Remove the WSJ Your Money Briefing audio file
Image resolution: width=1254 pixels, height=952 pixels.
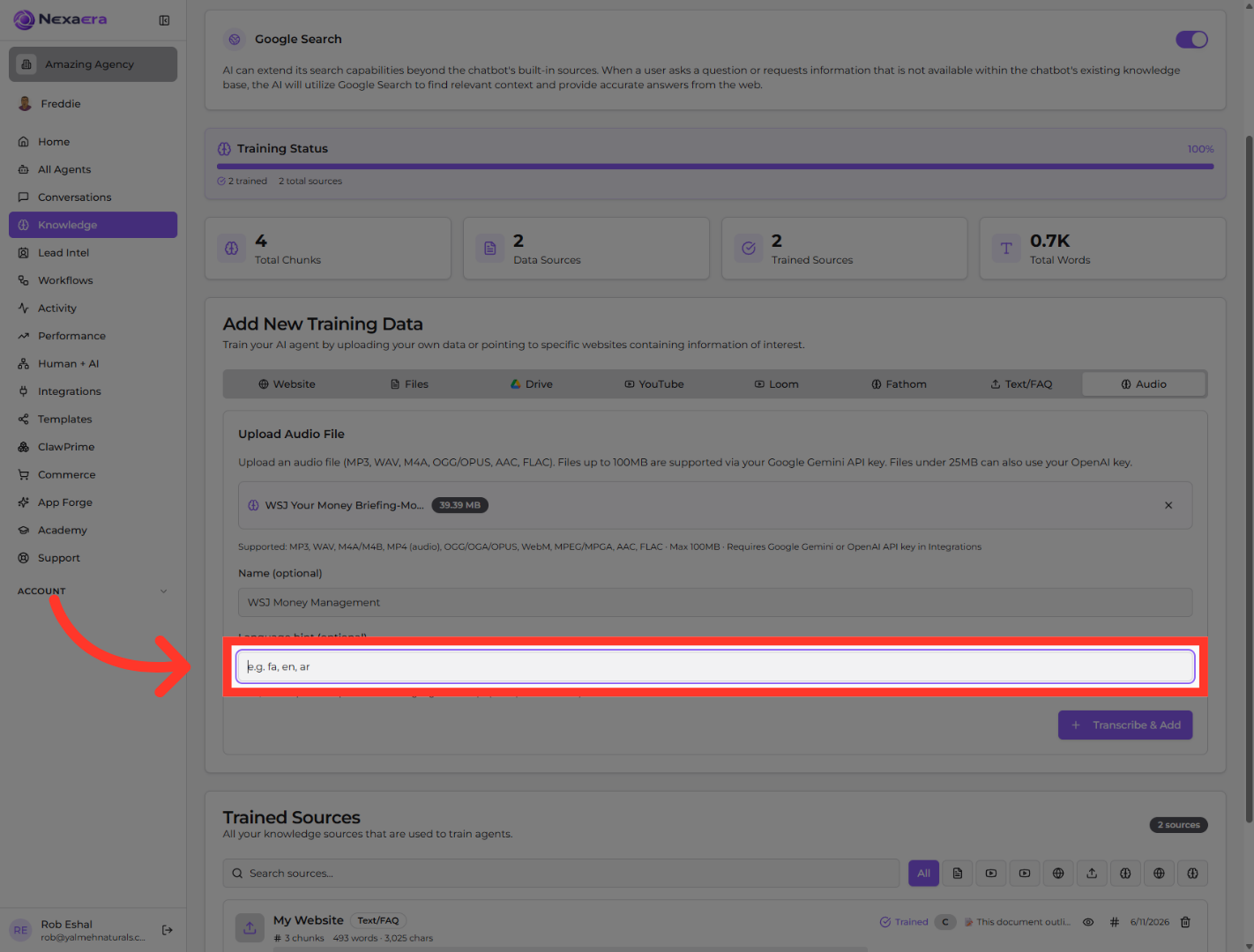click(1168, 505)
